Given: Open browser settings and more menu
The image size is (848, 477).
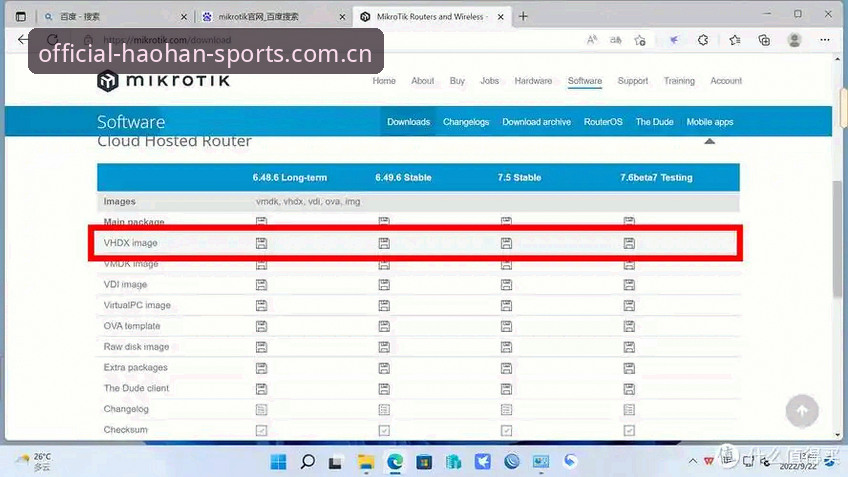Looking at the screenshot, I should [x=825, y=39].
